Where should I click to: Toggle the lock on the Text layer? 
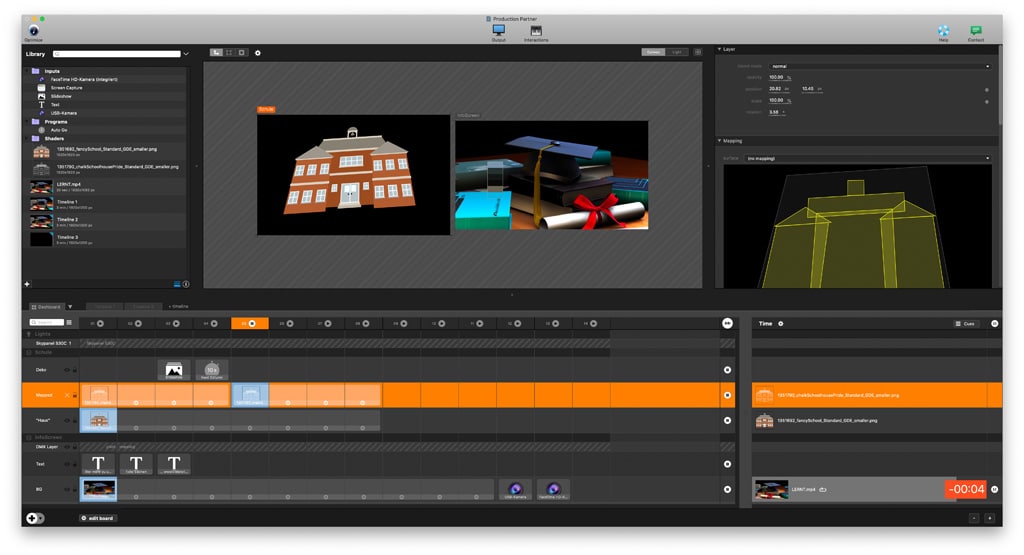(x=75, y=464)
